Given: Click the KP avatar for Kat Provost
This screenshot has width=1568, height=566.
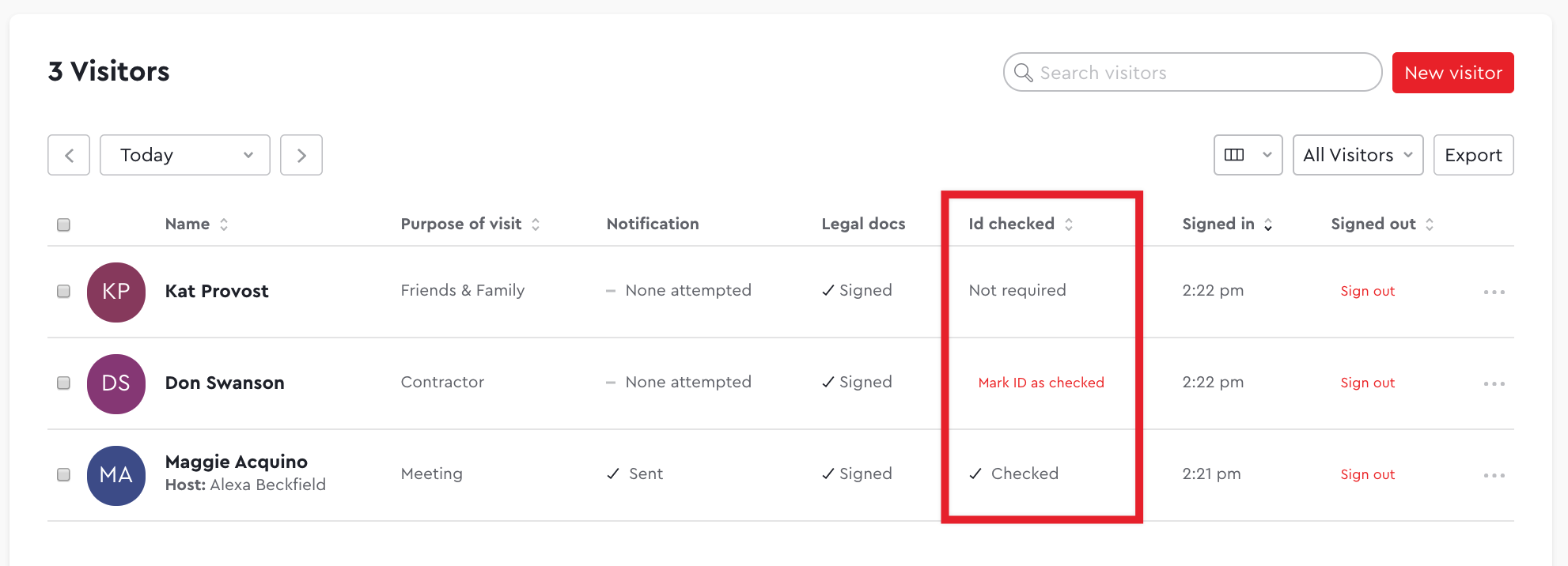Looking at the screenshot, I should (116, 292).
